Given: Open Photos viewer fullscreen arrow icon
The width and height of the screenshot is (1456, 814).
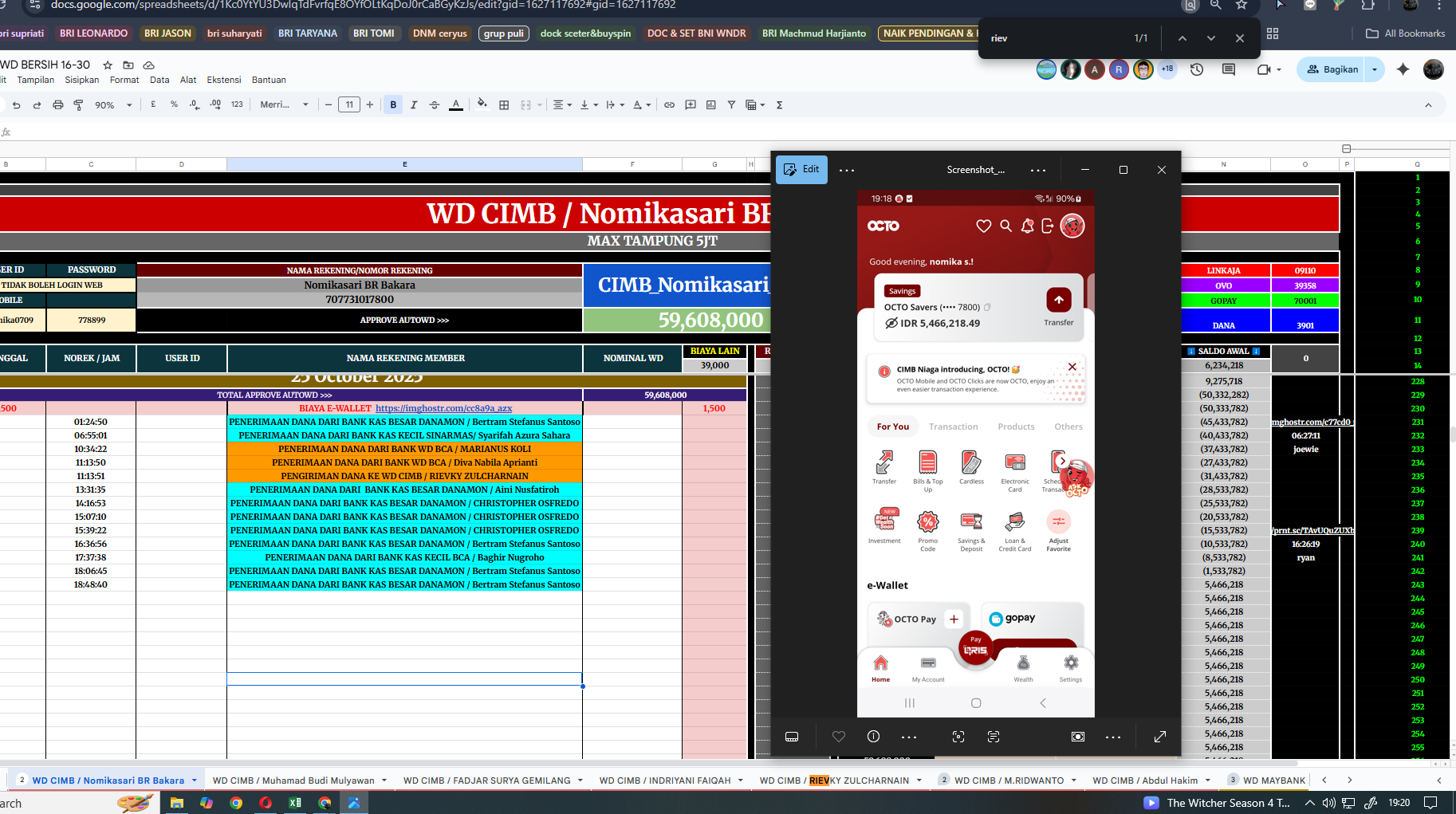Looking at the screenshot, I should point(1160,737).
